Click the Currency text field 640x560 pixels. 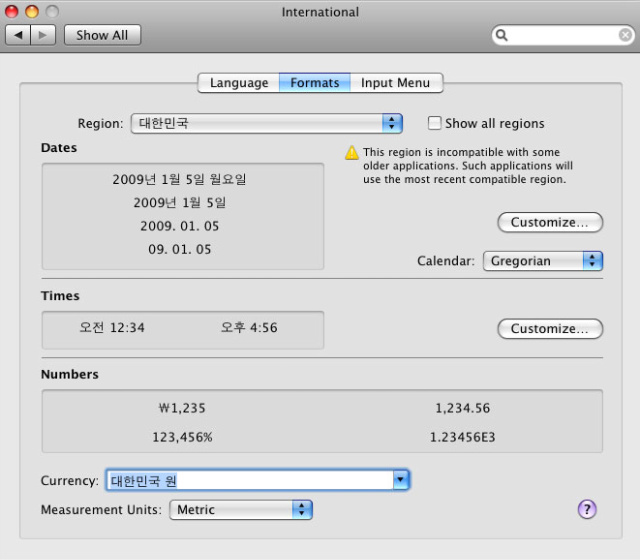click(250, 480)
